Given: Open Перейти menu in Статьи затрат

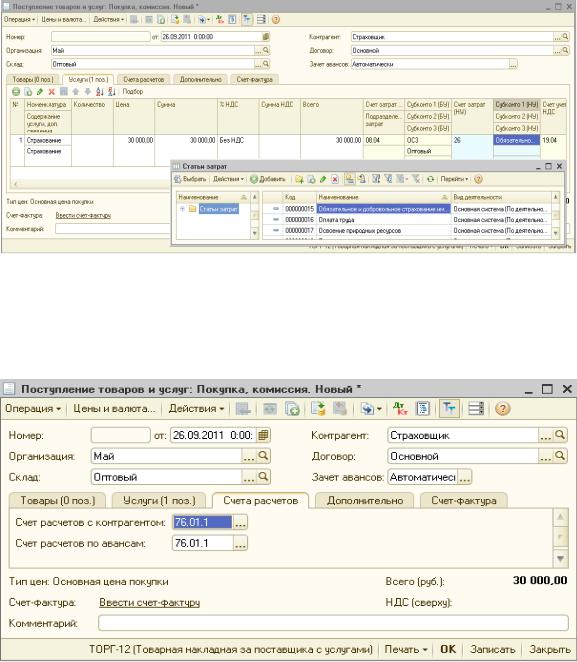Looking at the screenshot, I should click(454, 179).
